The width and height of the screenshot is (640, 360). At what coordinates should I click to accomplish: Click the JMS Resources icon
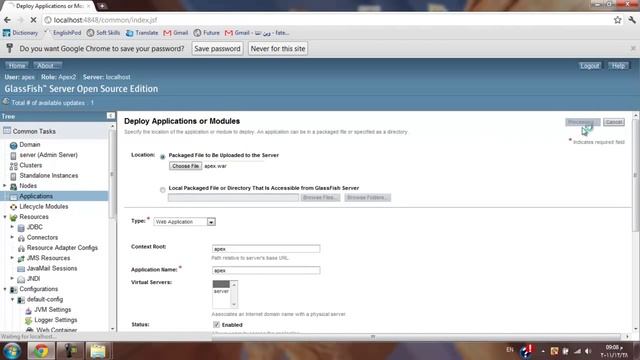(21, 258)
